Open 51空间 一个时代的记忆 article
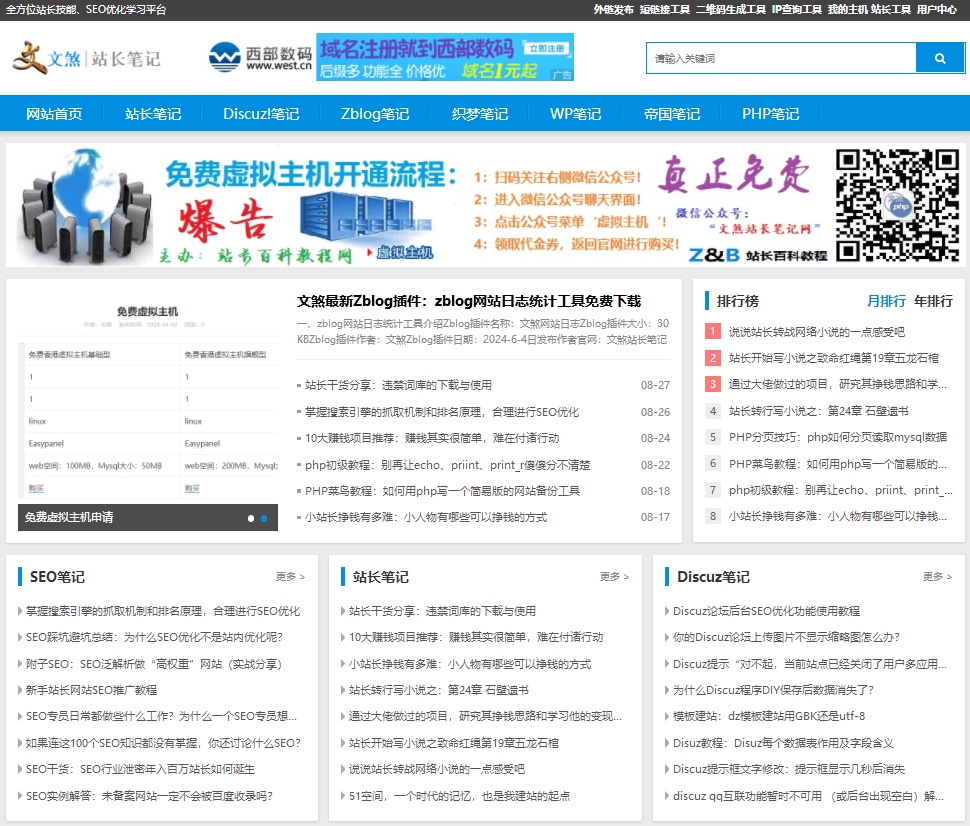The image size is (970, 826). tap(459, 796)
